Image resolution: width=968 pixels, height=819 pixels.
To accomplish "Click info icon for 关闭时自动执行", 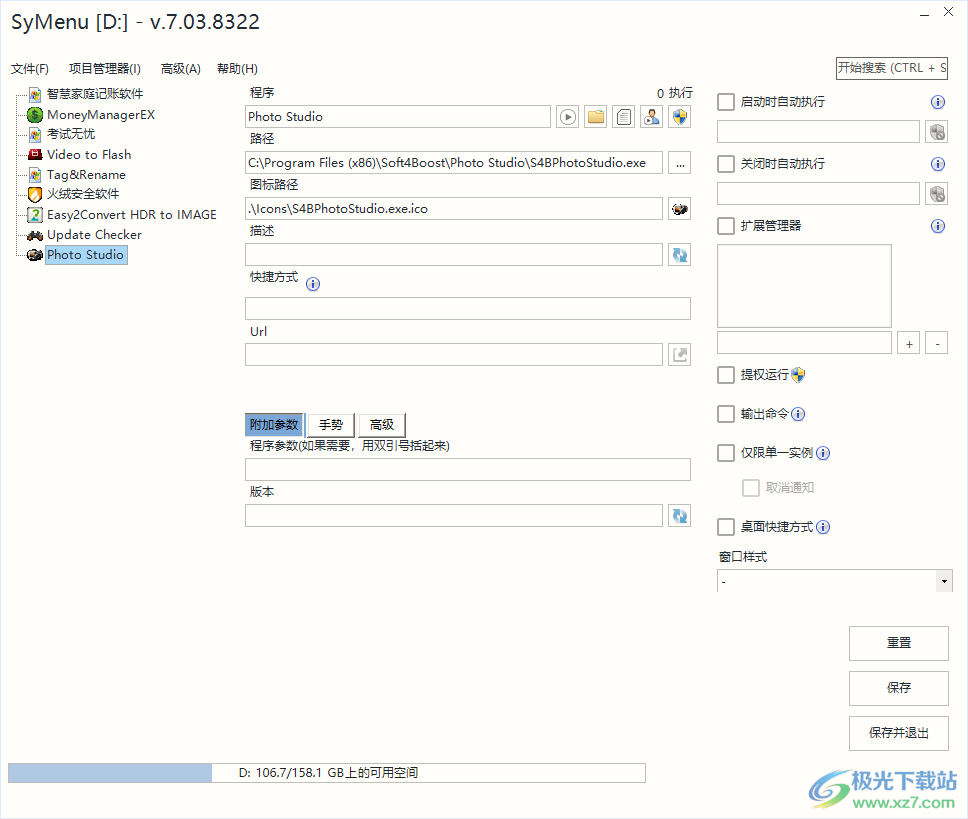I will [938, 164].
